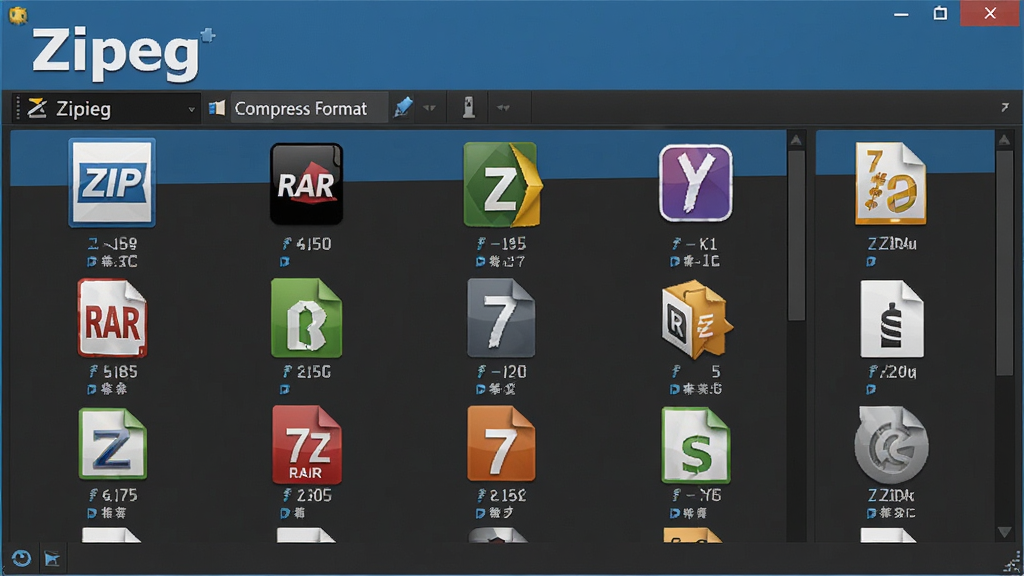Image resolution: width=1024 pixels, height=576 pixels.
Task: Select the orange 7 document icon
Action: [x=501, y=443]
